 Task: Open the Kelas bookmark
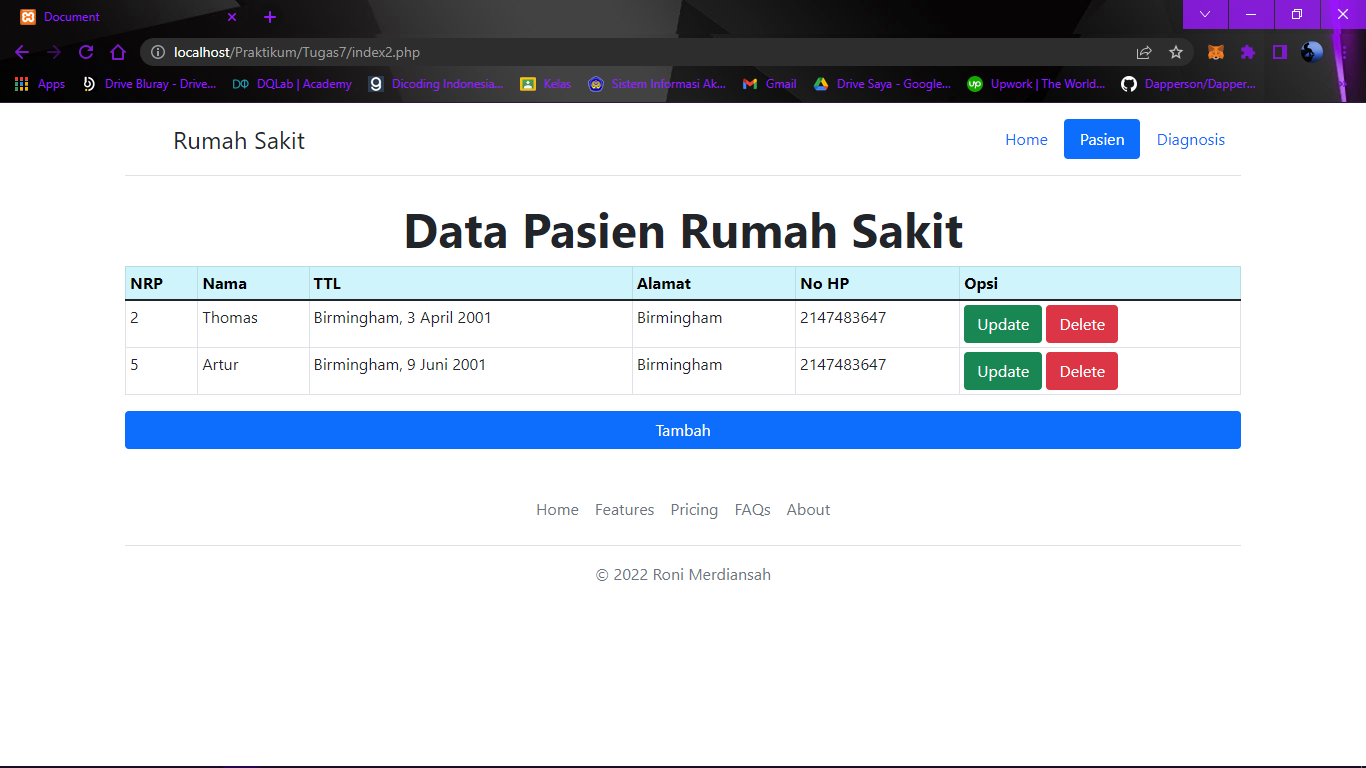pyautogui.click(x=546, y=84)
